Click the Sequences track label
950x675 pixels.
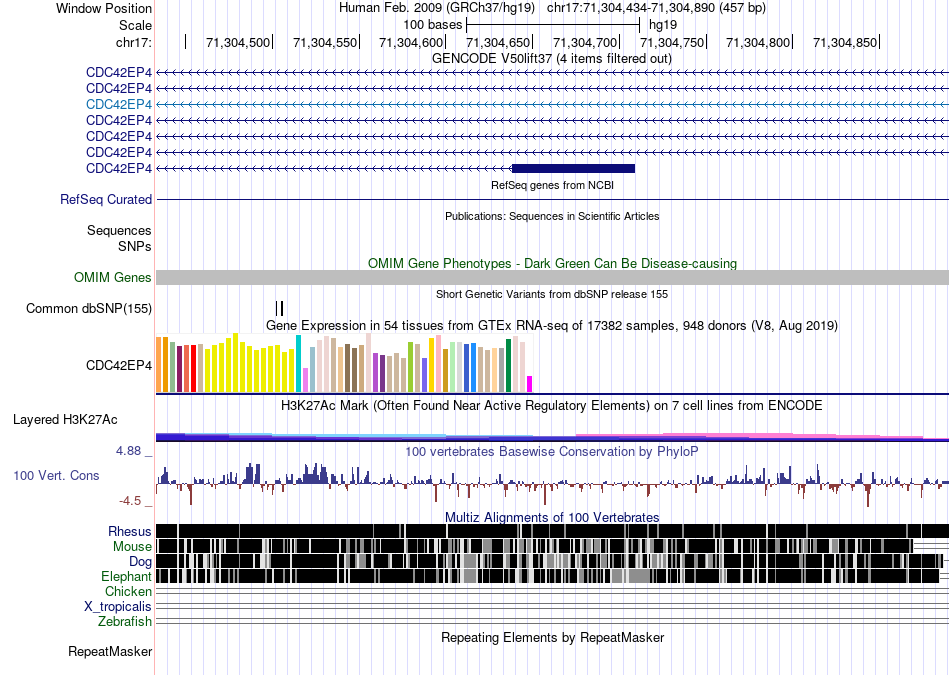click(x=119, y=230)
